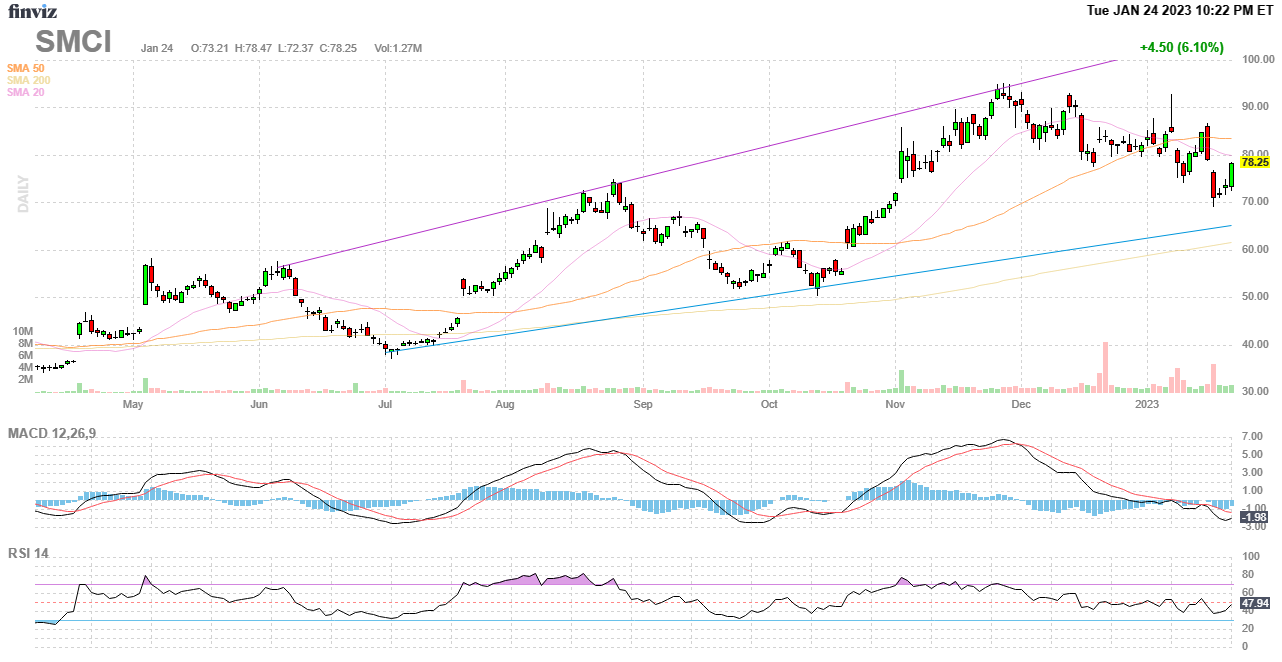This screenshot has width=1282, height=662.
Task: Click the MACD 12,26,9 indicator title
Action: (59, 433)
